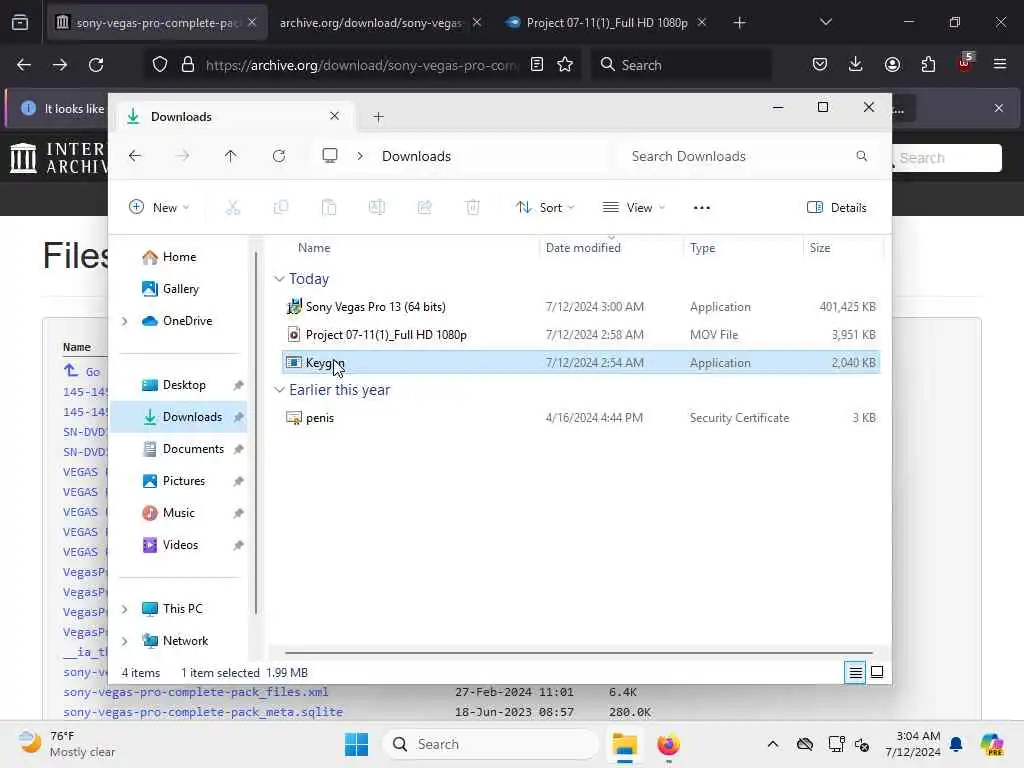This screenshot has width=1024, height=768.
Task: Bookmark this page with the star icon
Action: [x=565, y=65]
